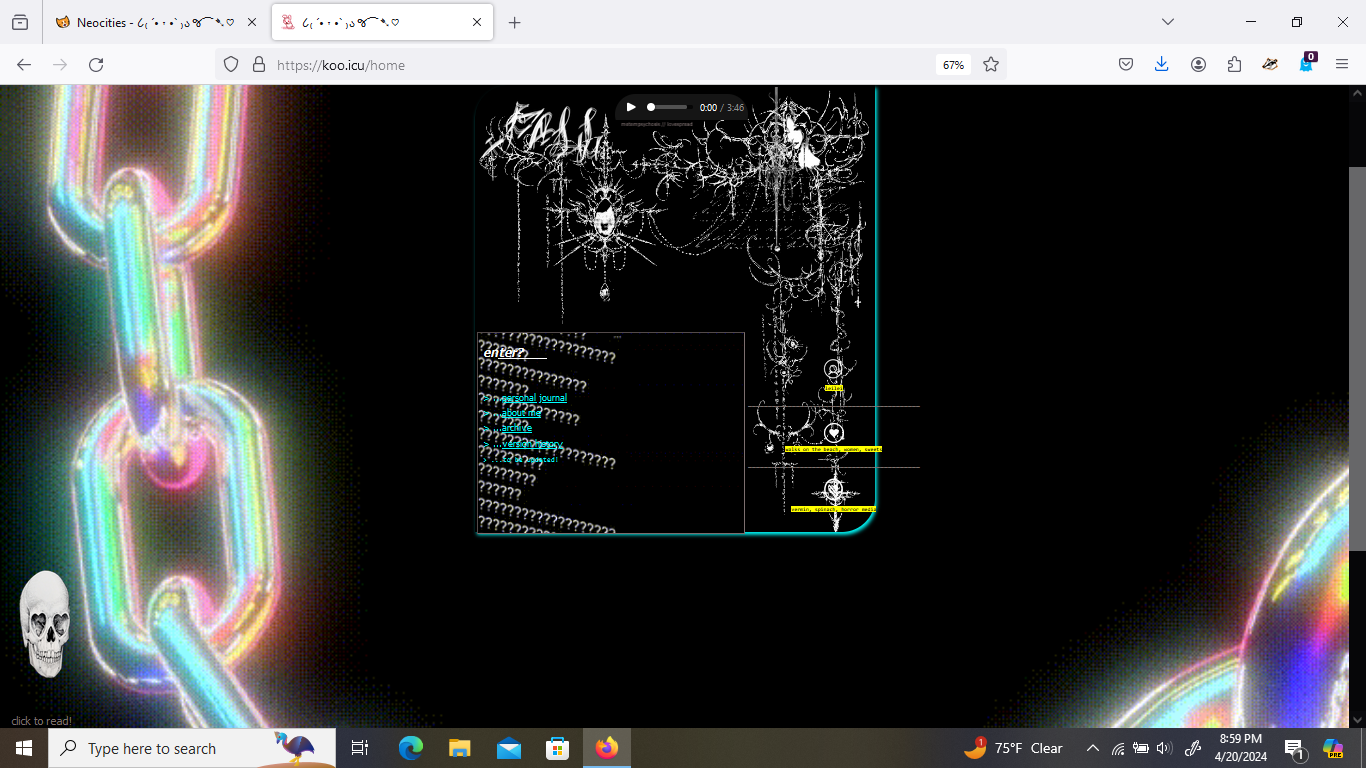Save page to Pocket
1366x768 pixels.
(1125, 64)
